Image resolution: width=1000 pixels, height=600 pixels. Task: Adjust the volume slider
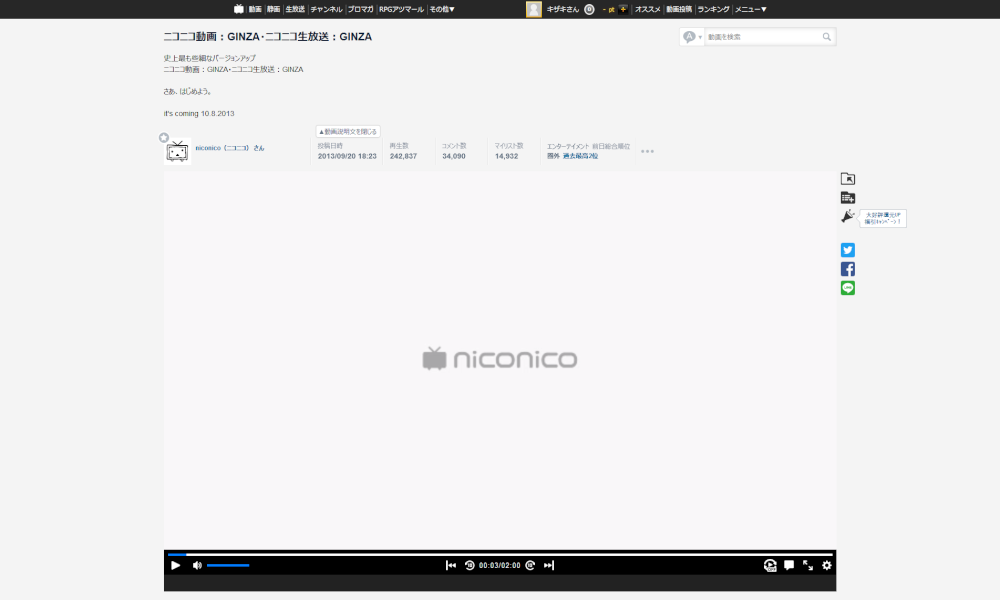[228, 566]
